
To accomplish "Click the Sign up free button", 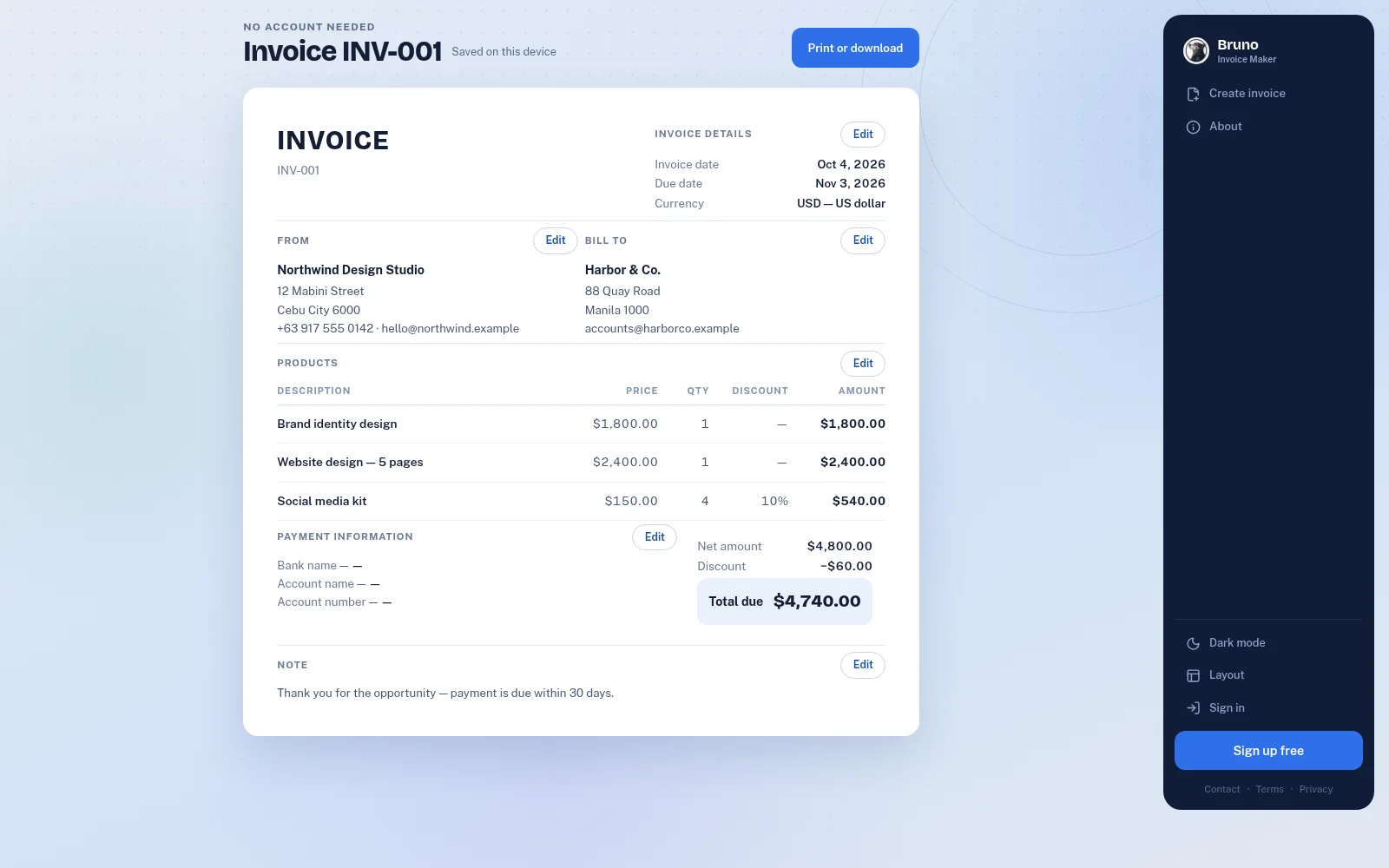I will coord(1268,751).
